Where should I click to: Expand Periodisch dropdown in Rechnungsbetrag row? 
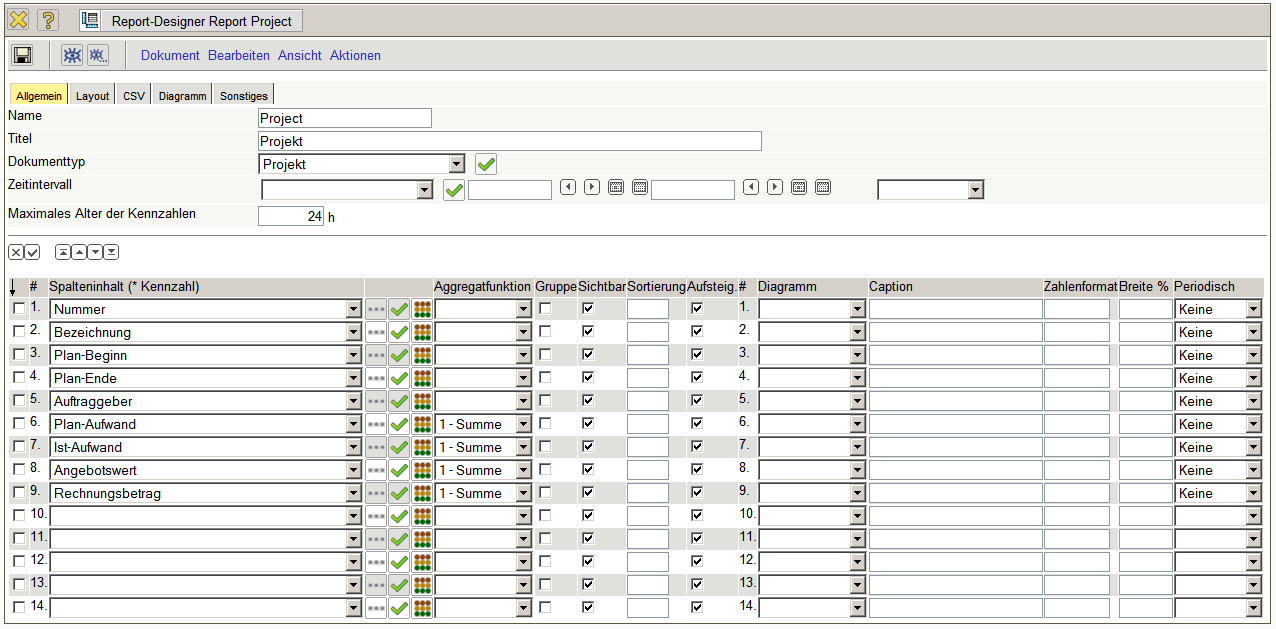click(x=1253, y=494)
